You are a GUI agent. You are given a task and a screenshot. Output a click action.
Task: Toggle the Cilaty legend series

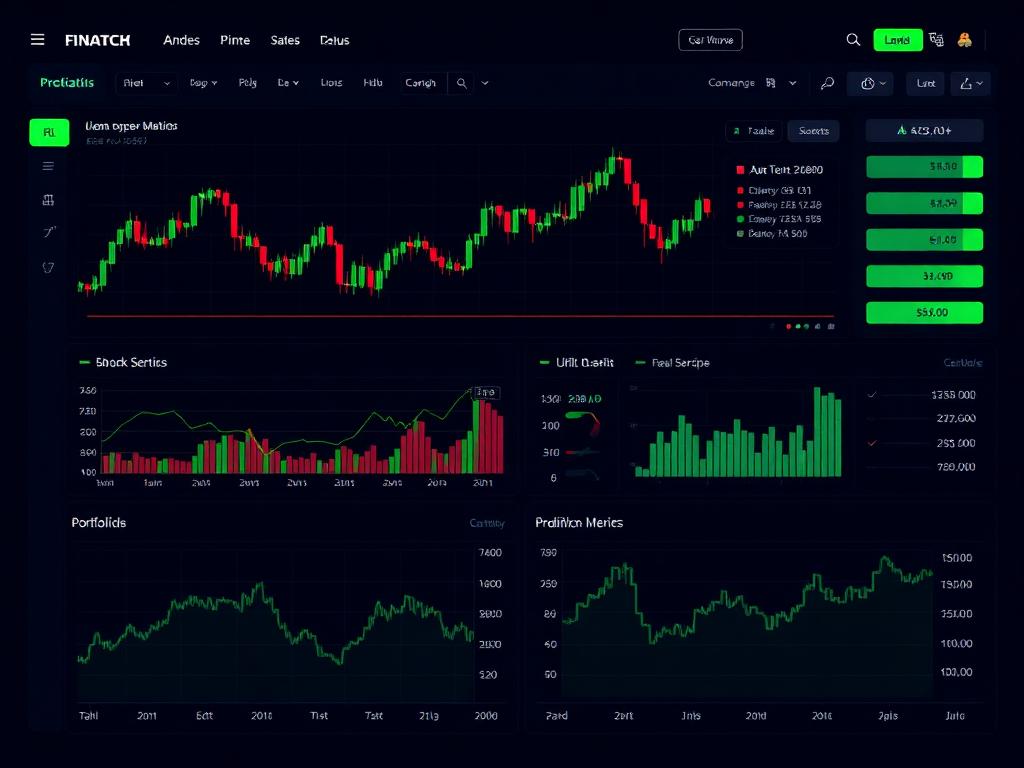click(x=775, y=191)
